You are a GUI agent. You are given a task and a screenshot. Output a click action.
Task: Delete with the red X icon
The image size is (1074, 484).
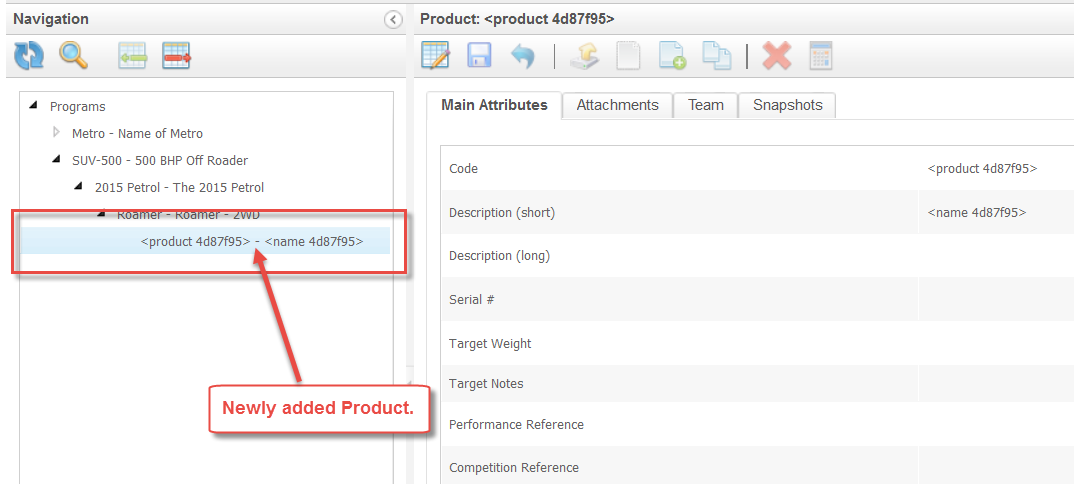click(x=776, y=56)
